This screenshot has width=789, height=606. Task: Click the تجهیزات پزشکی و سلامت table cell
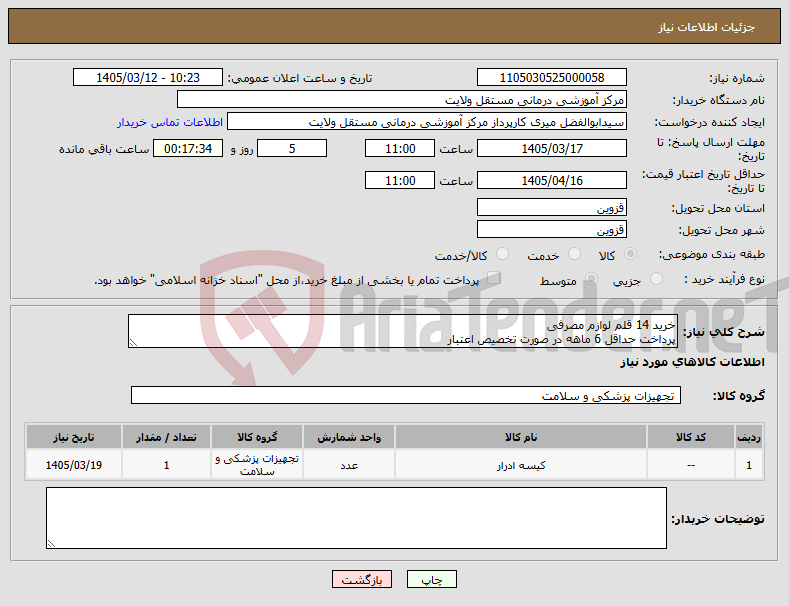tap(257, 465)
